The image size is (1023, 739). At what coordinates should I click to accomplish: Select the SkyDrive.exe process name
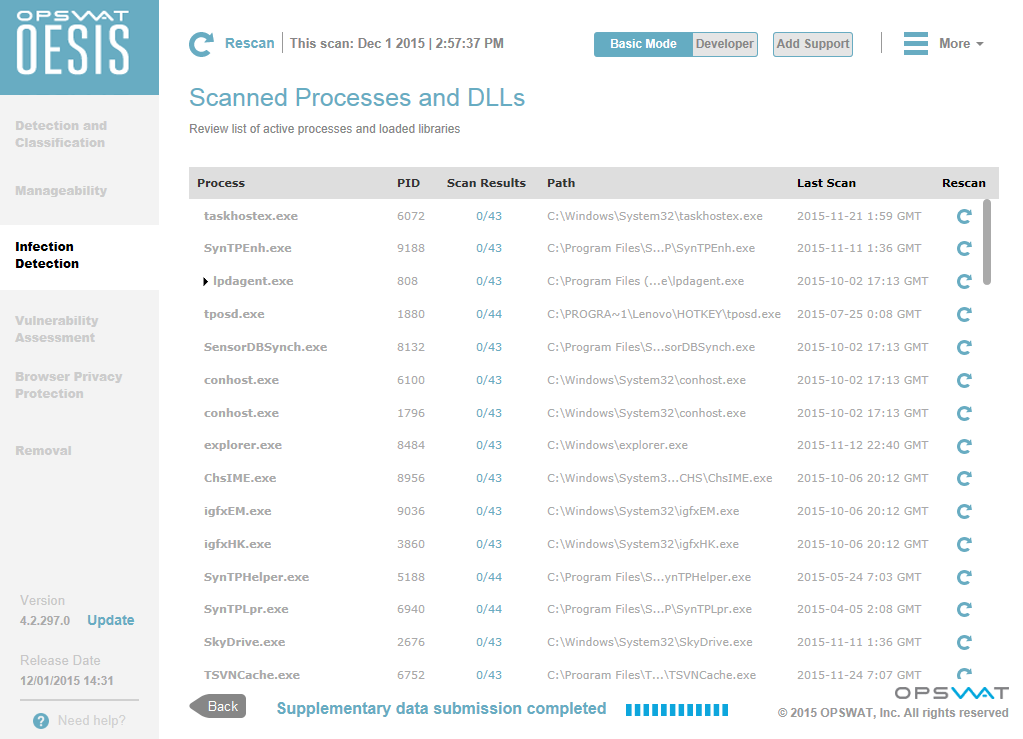[x=245, y=642]
